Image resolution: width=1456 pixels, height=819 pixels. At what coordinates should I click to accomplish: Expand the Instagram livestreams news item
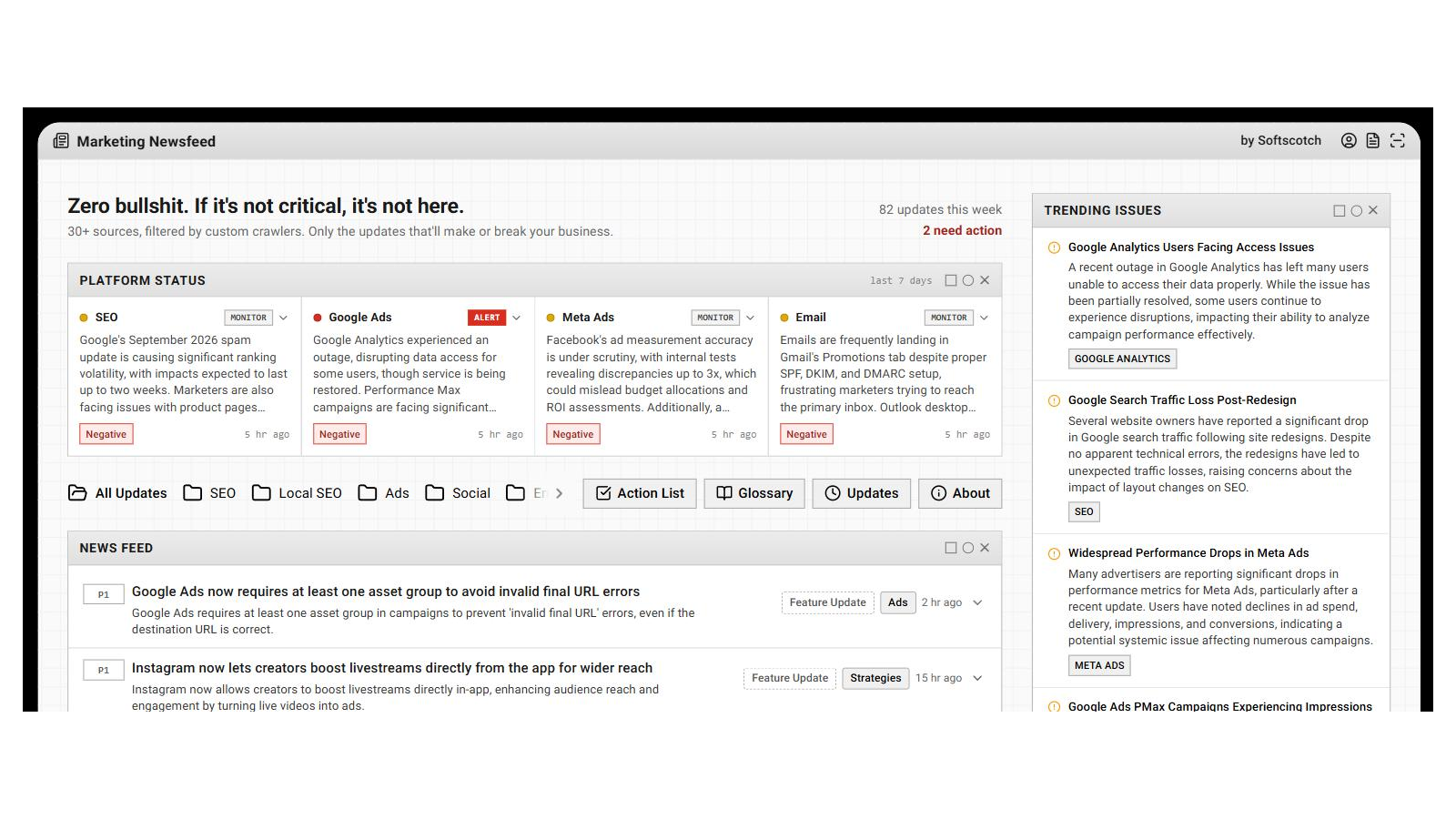click(x=977, y=678)
